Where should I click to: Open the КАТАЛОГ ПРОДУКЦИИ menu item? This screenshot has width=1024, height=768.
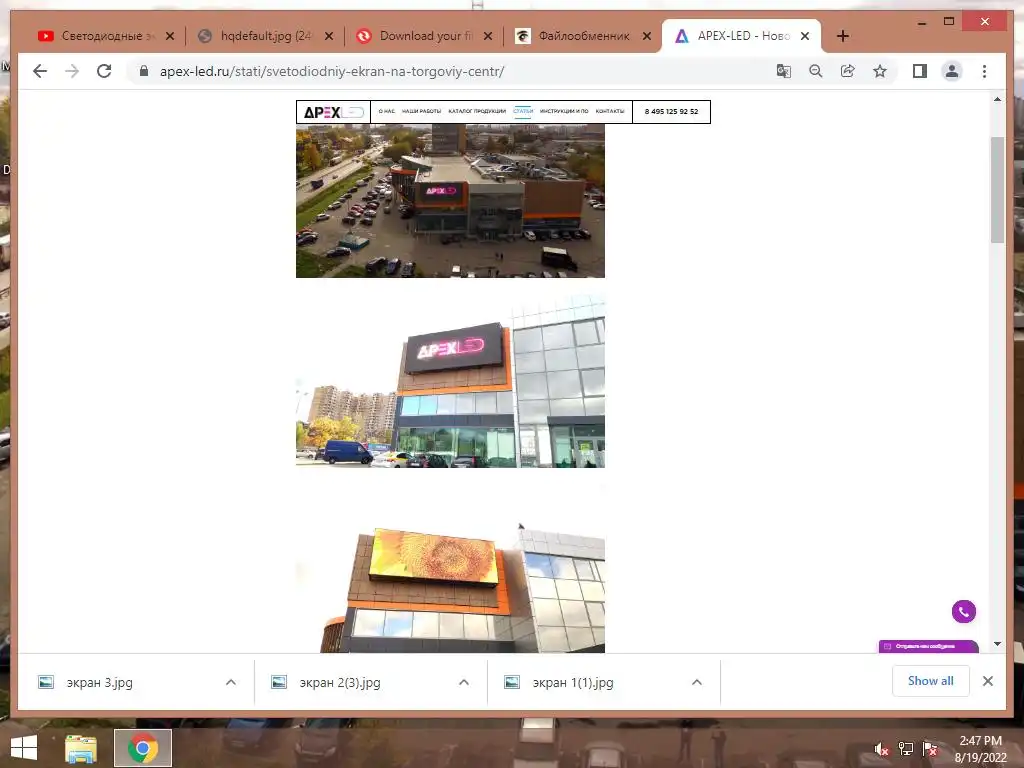point(477,111)
